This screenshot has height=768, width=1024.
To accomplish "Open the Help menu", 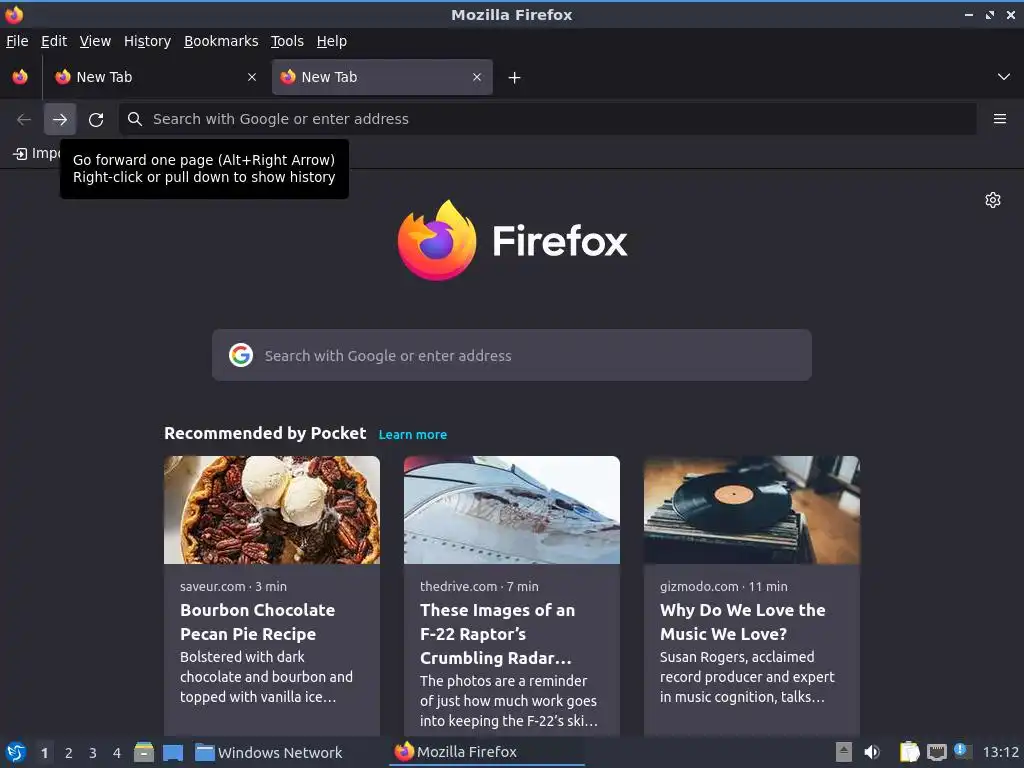I will [x=332, y=41].
